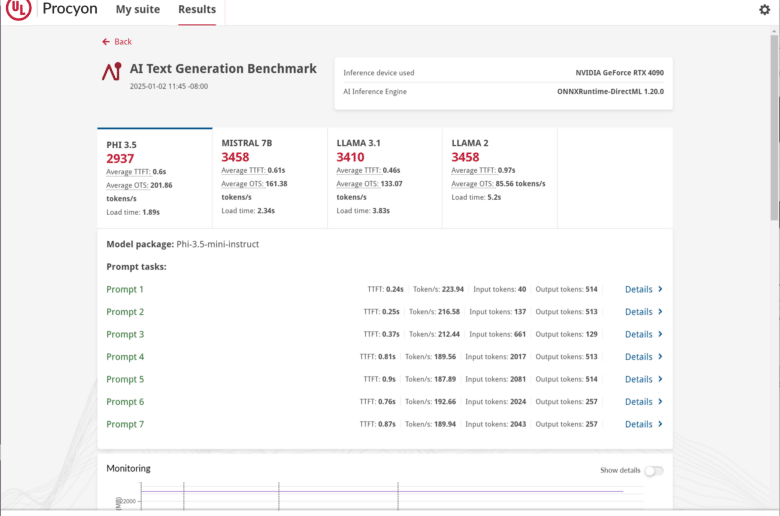Click the AI Text Generation Benchmark title
Screen dimensions: 780x516
(x=223, y=69)
